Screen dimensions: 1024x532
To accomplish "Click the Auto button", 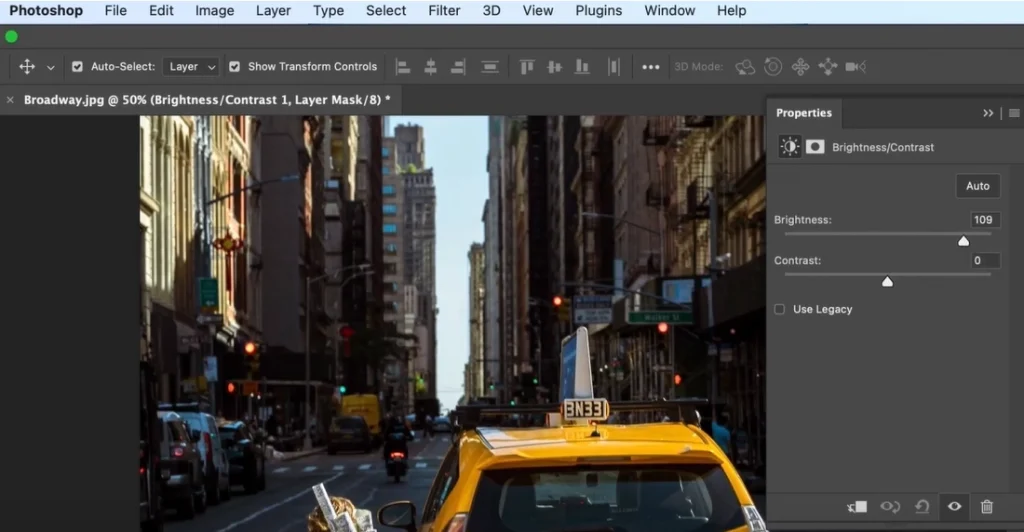I will [x=977, y=186].
